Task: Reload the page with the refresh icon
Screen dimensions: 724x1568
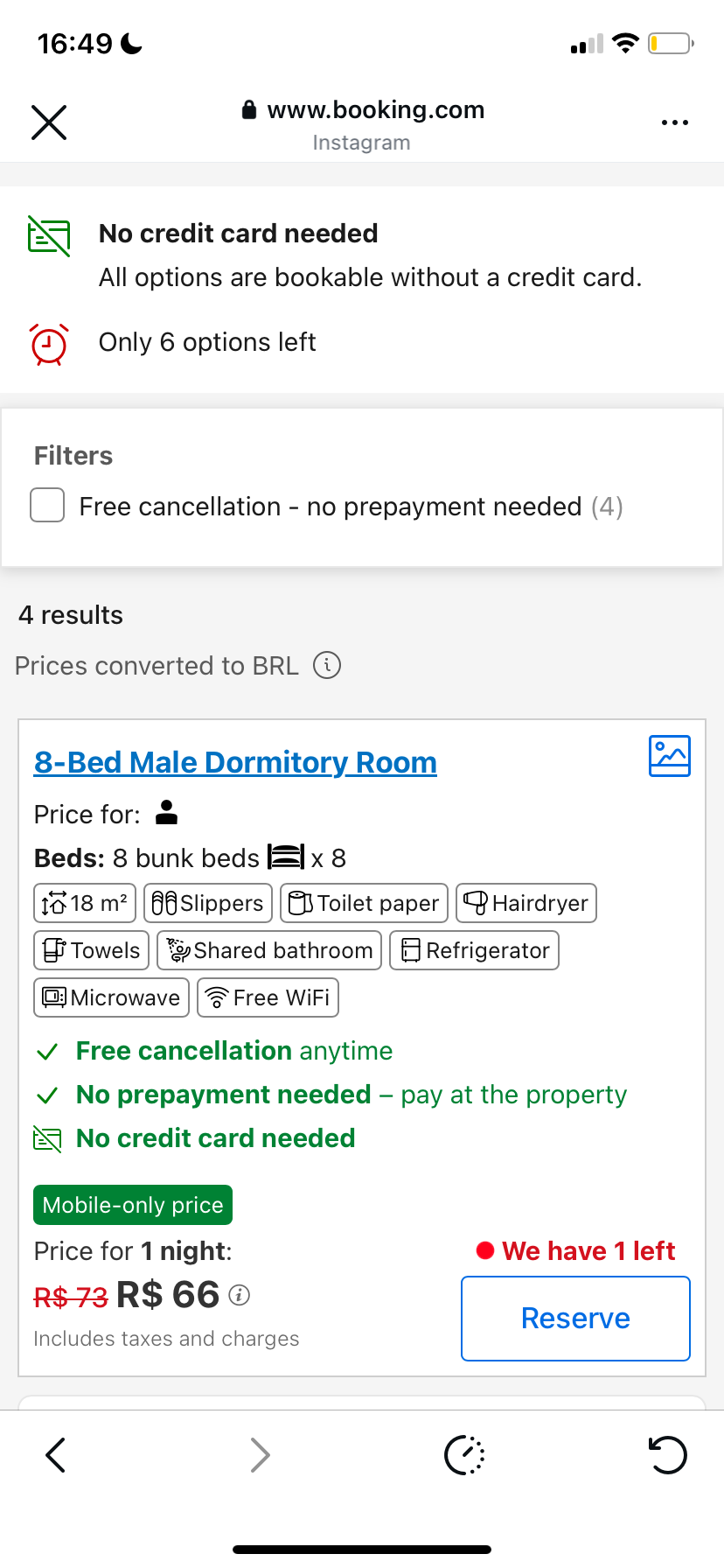Action: (x=667, y=1456)
